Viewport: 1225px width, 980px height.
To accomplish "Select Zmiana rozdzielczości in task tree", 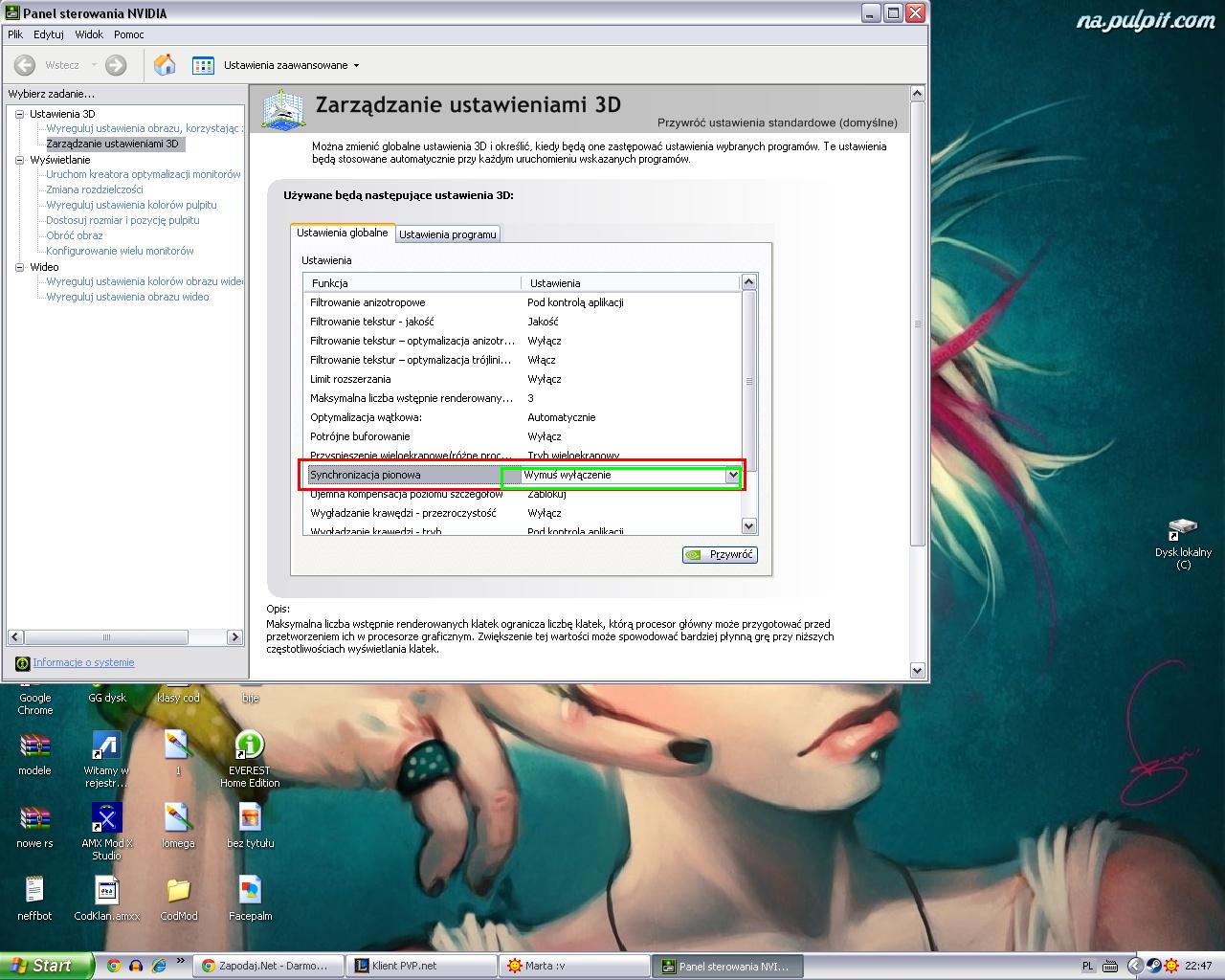I will coord(95,189).
